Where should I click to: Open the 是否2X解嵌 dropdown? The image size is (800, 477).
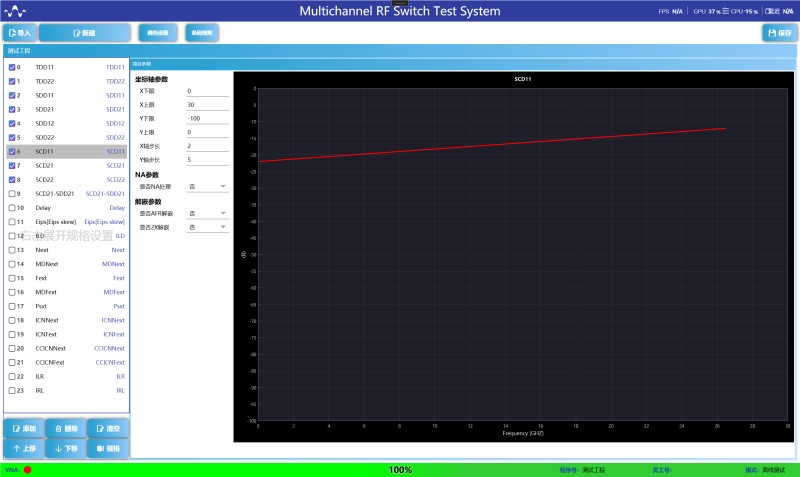[x=208, y=228]
